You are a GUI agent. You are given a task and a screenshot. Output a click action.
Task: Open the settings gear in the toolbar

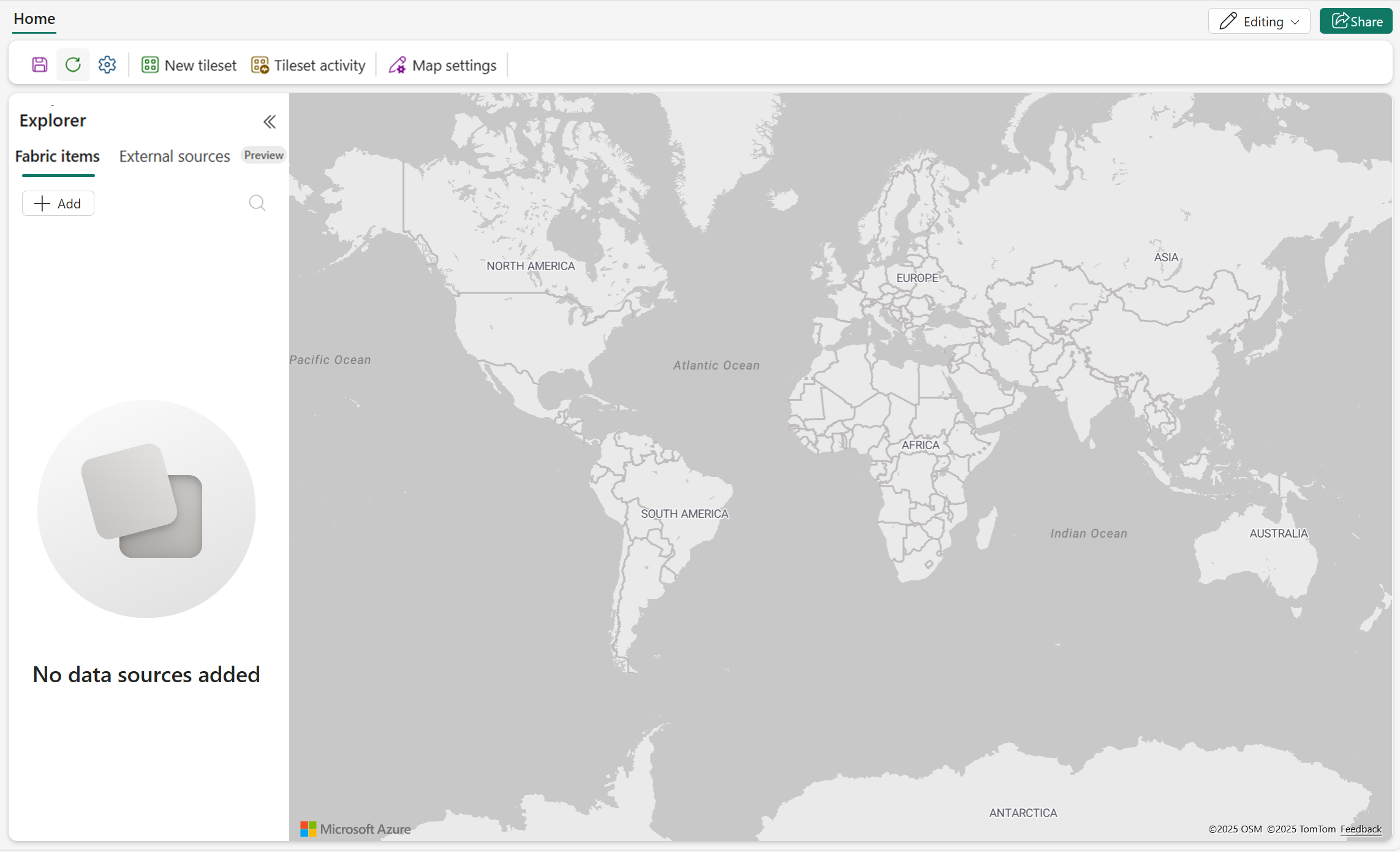tap(107, 64)
